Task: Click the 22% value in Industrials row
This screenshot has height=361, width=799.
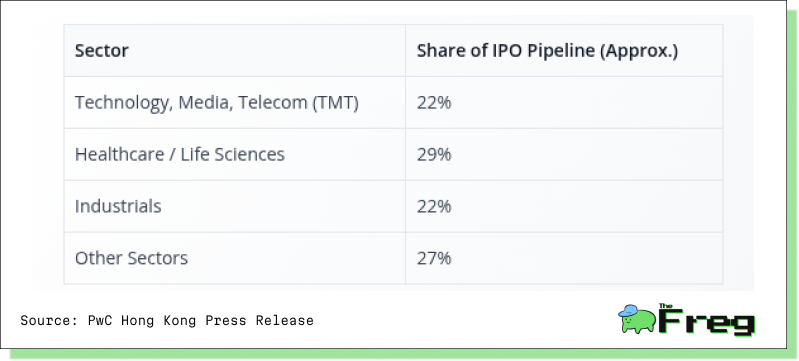Action: click(434, 207)
